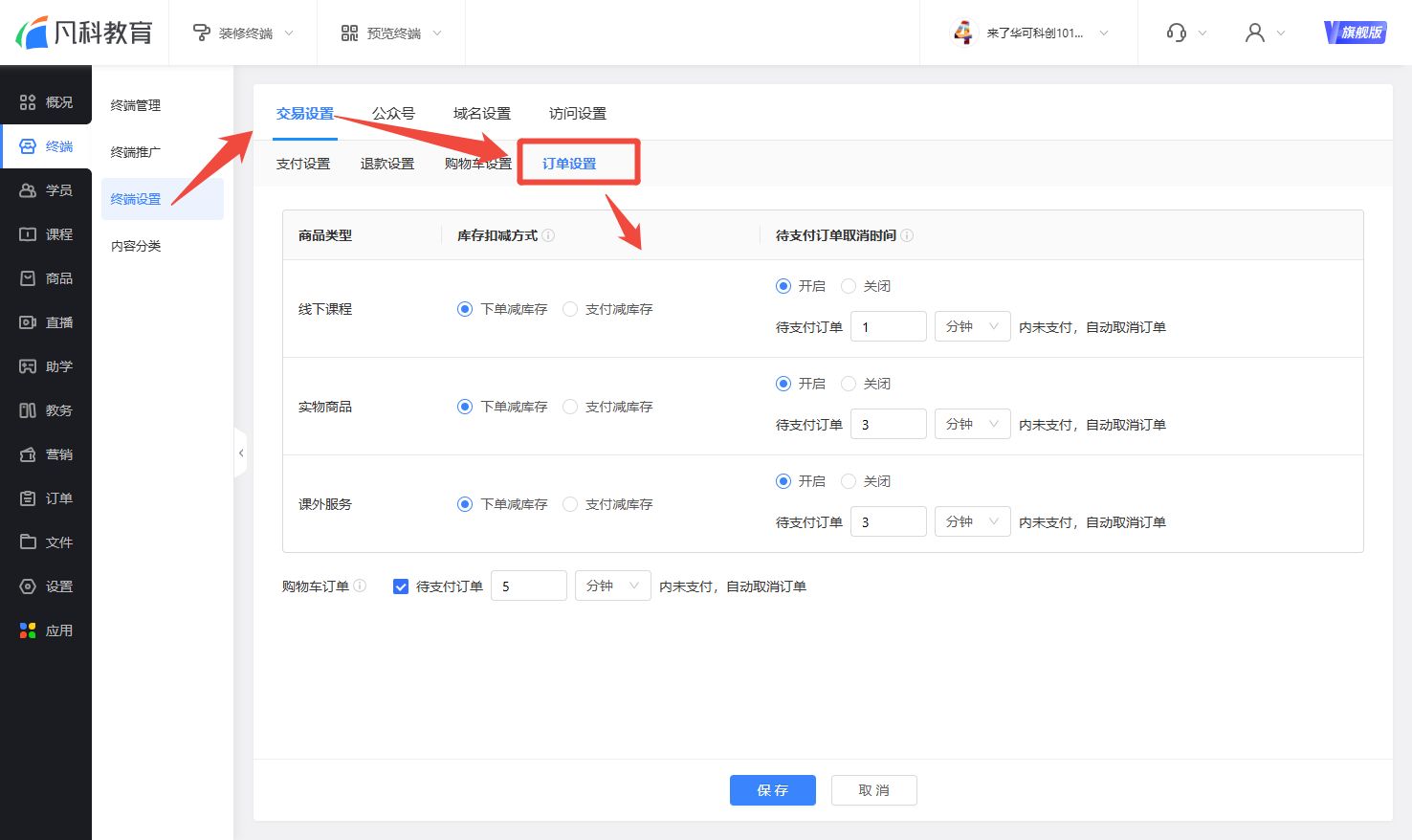Open 分钟 unit dropdown for 线下课程
The image size is (1412, 840).
point(972,326)
